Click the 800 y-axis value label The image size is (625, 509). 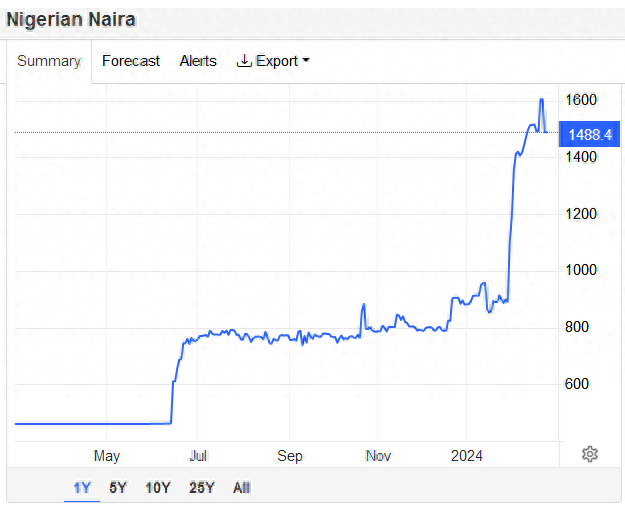coord(581,327)
